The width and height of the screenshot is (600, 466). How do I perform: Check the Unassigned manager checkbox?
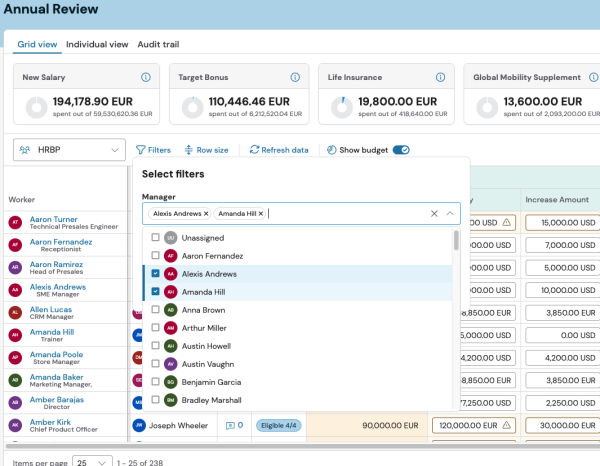coord(155,237)
